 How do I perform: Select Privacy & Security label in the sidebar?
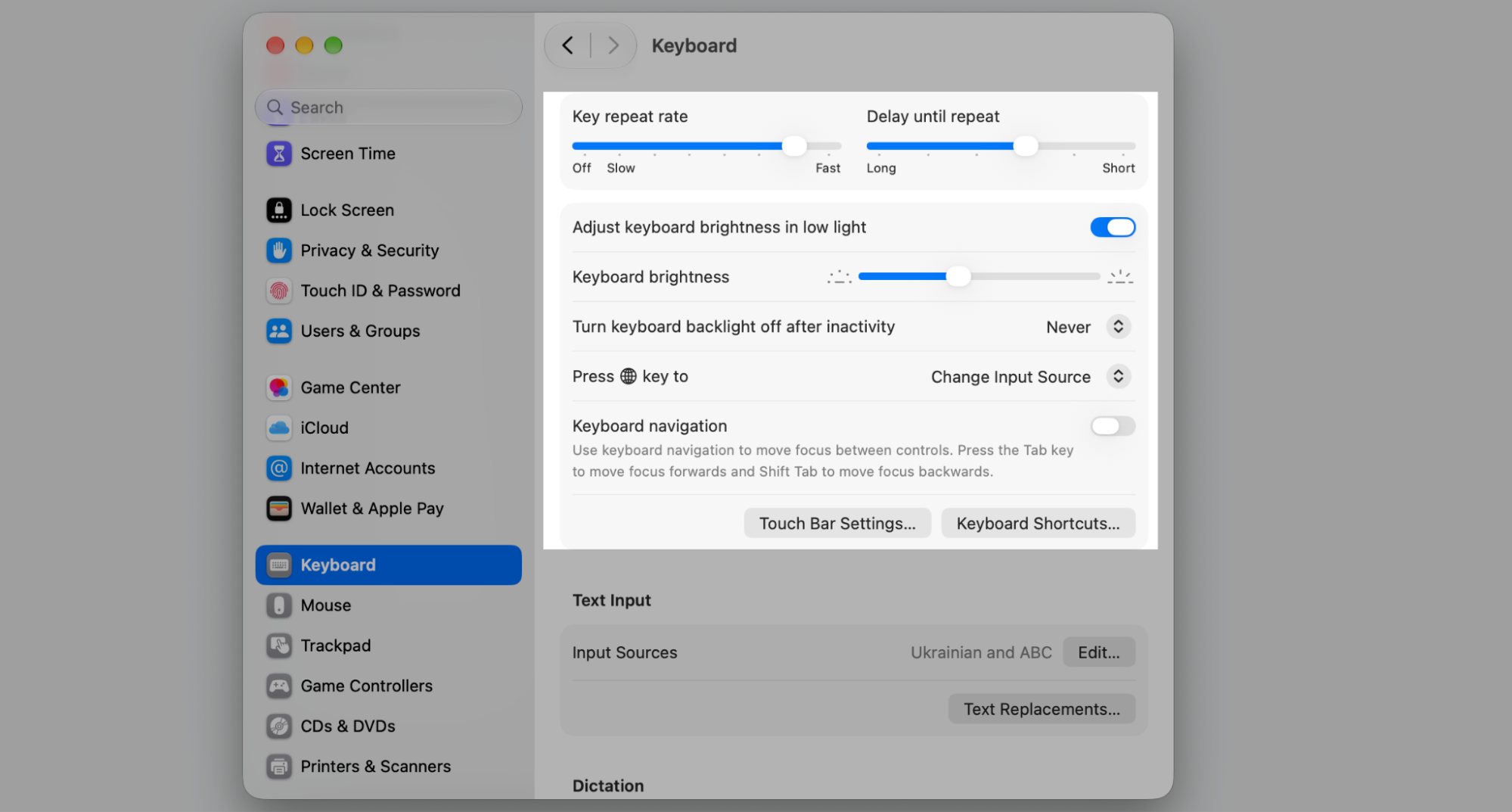[370, 250]
